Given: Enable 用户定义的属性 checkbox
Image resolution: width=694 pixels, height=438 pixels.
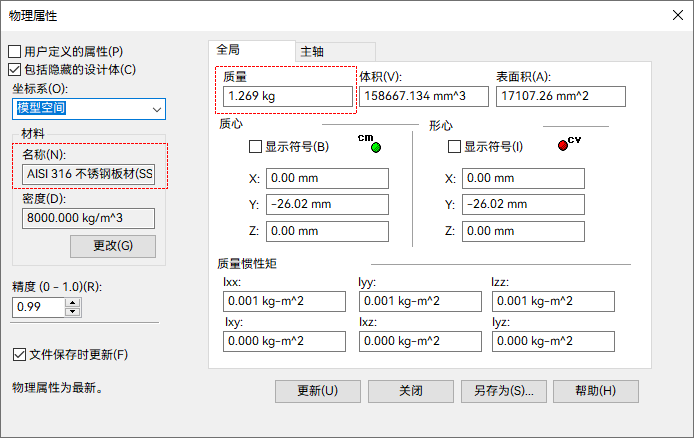Looking at the screenshot, I should [x=15, y=51].
